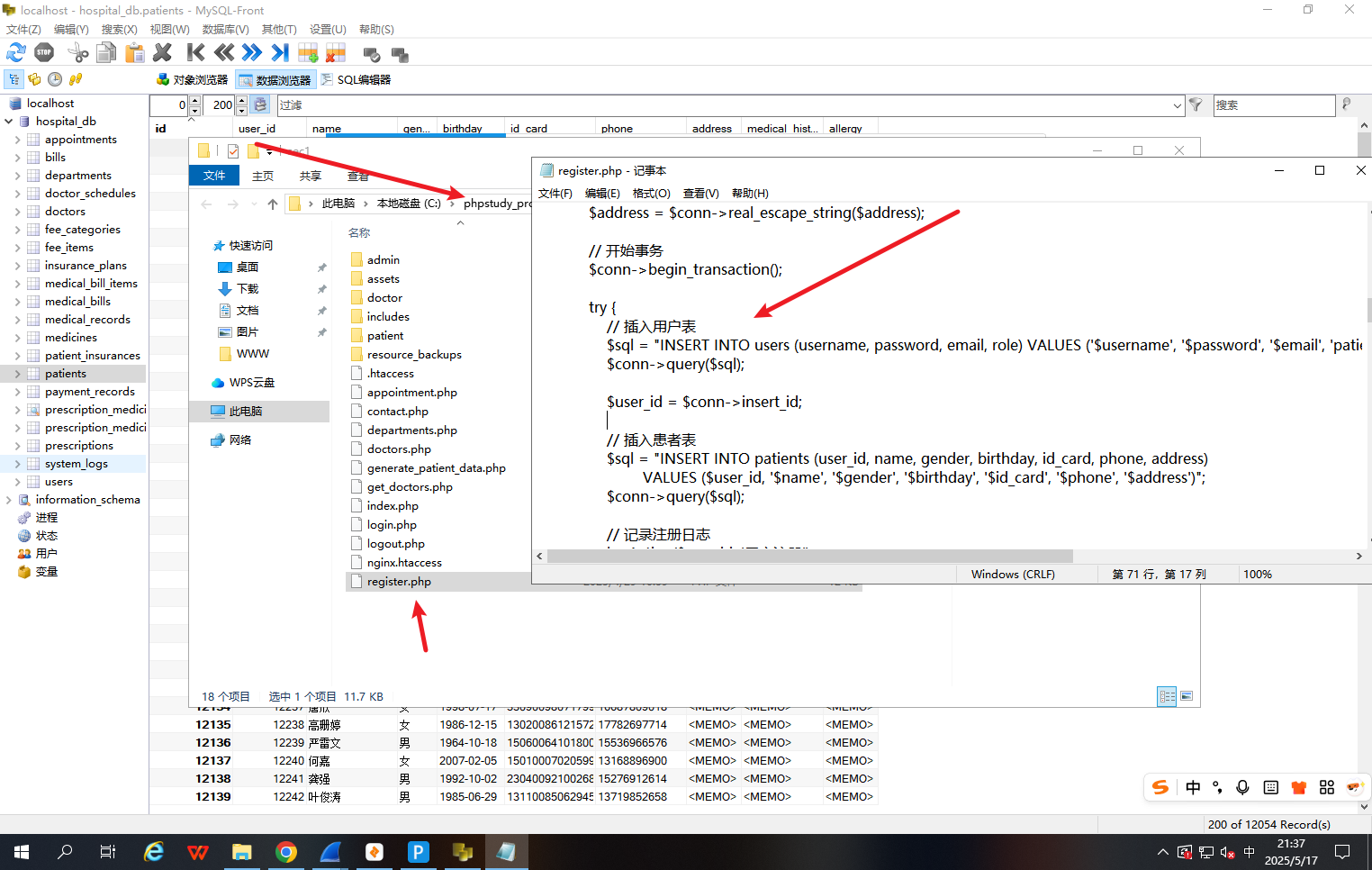Jump to first record with navigation icon

(x=195, y=53)
